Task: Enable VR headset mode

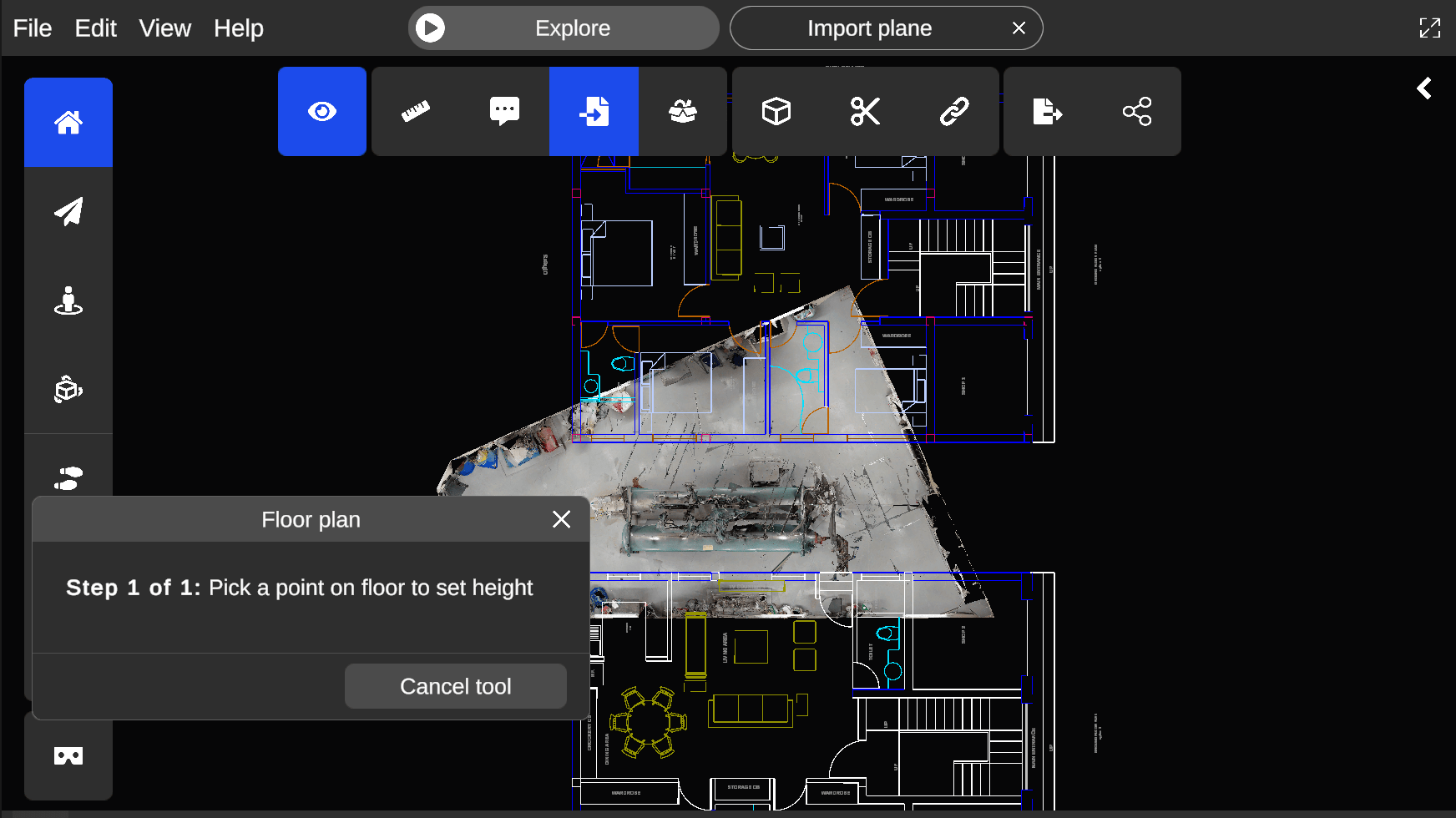Action: pos(68,756)
